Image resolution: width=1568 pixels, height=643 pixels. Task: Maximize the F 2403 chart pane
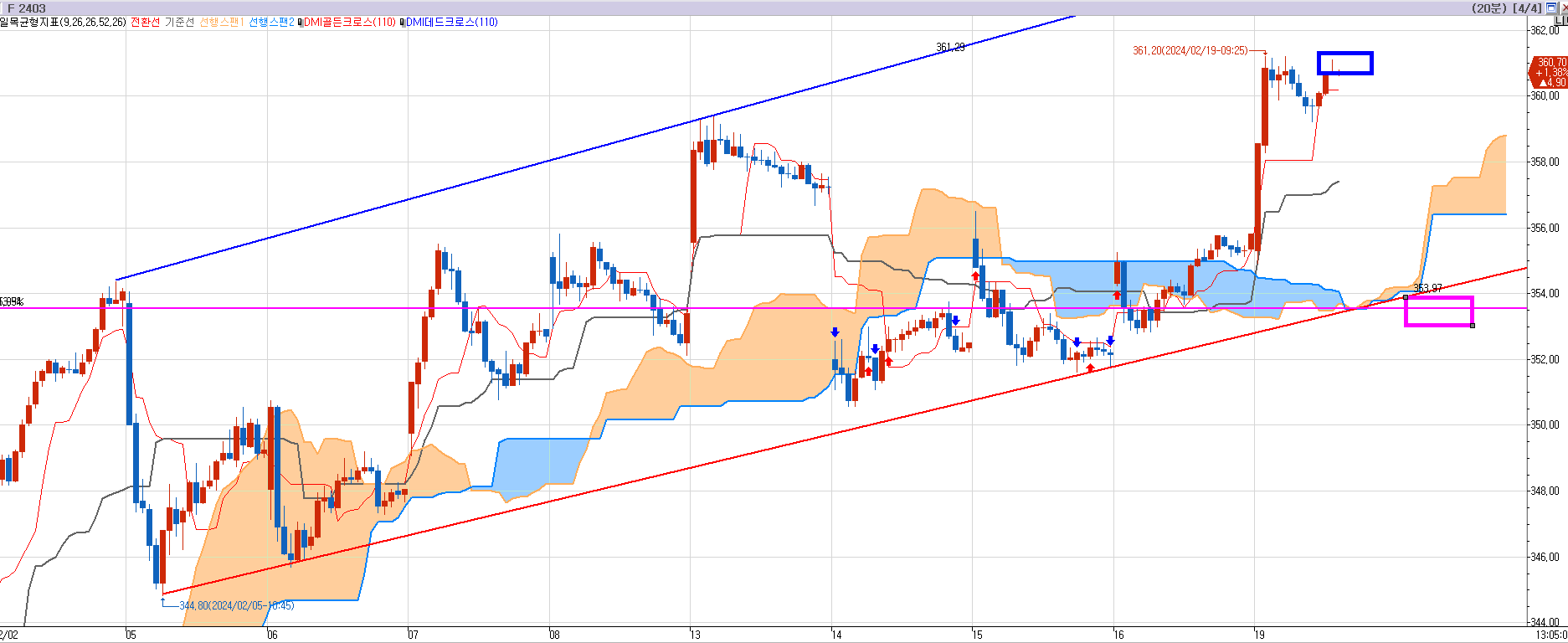click(x=1551, y=8)
